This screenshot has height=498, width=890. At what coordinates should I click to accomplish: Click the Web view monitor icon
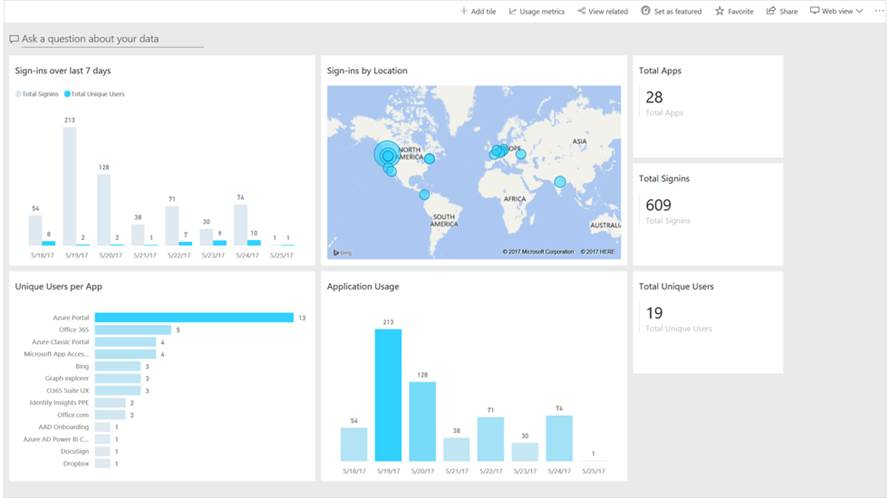[815, 11]
